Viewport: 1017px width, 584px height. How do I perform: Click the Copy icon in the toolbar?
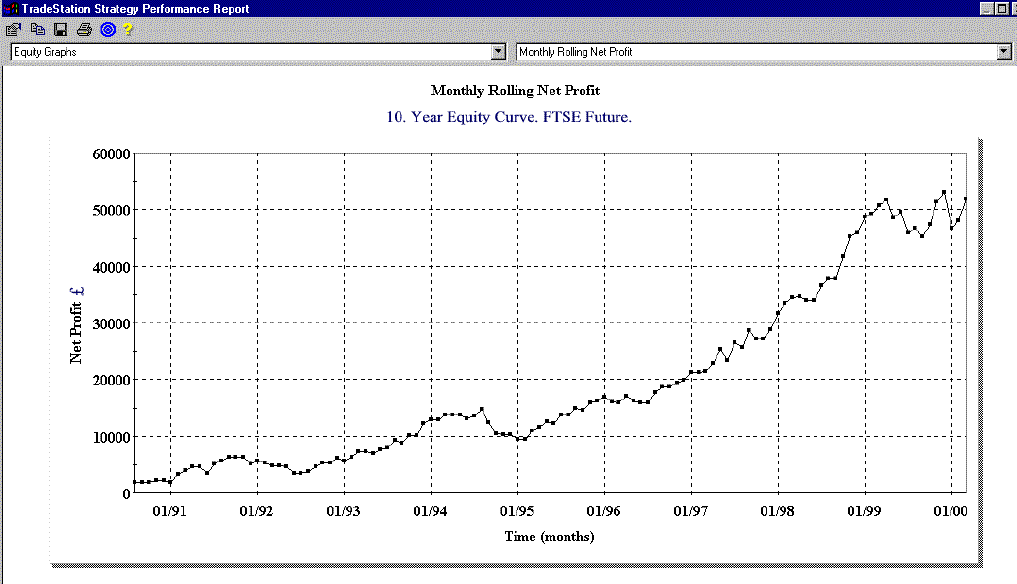(37, 29)
